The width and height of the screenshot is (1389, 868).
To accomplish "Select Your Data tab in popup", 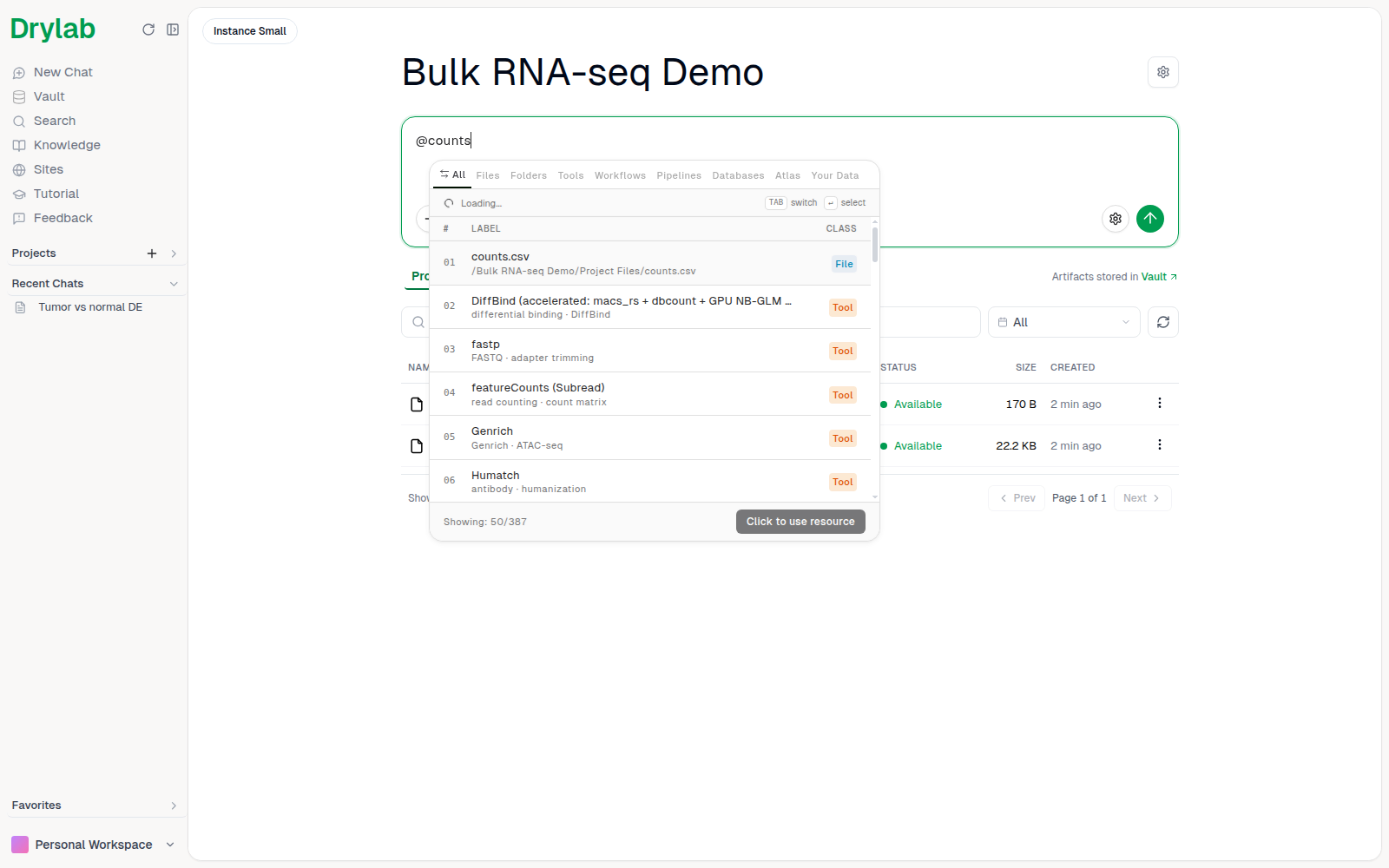I will tap(835, 175).
